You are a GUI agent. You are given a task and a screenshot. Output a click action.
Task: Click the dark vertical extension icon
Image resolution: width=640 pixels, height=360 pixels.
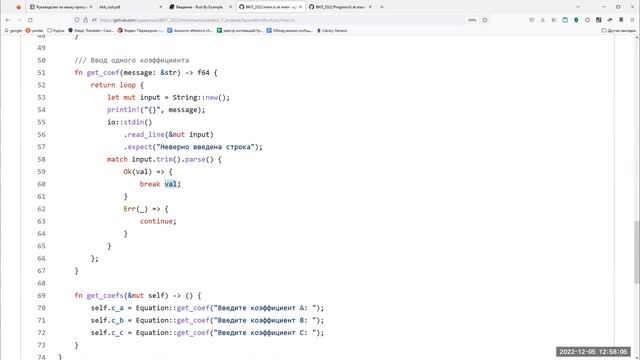click(x=621, y=20)
